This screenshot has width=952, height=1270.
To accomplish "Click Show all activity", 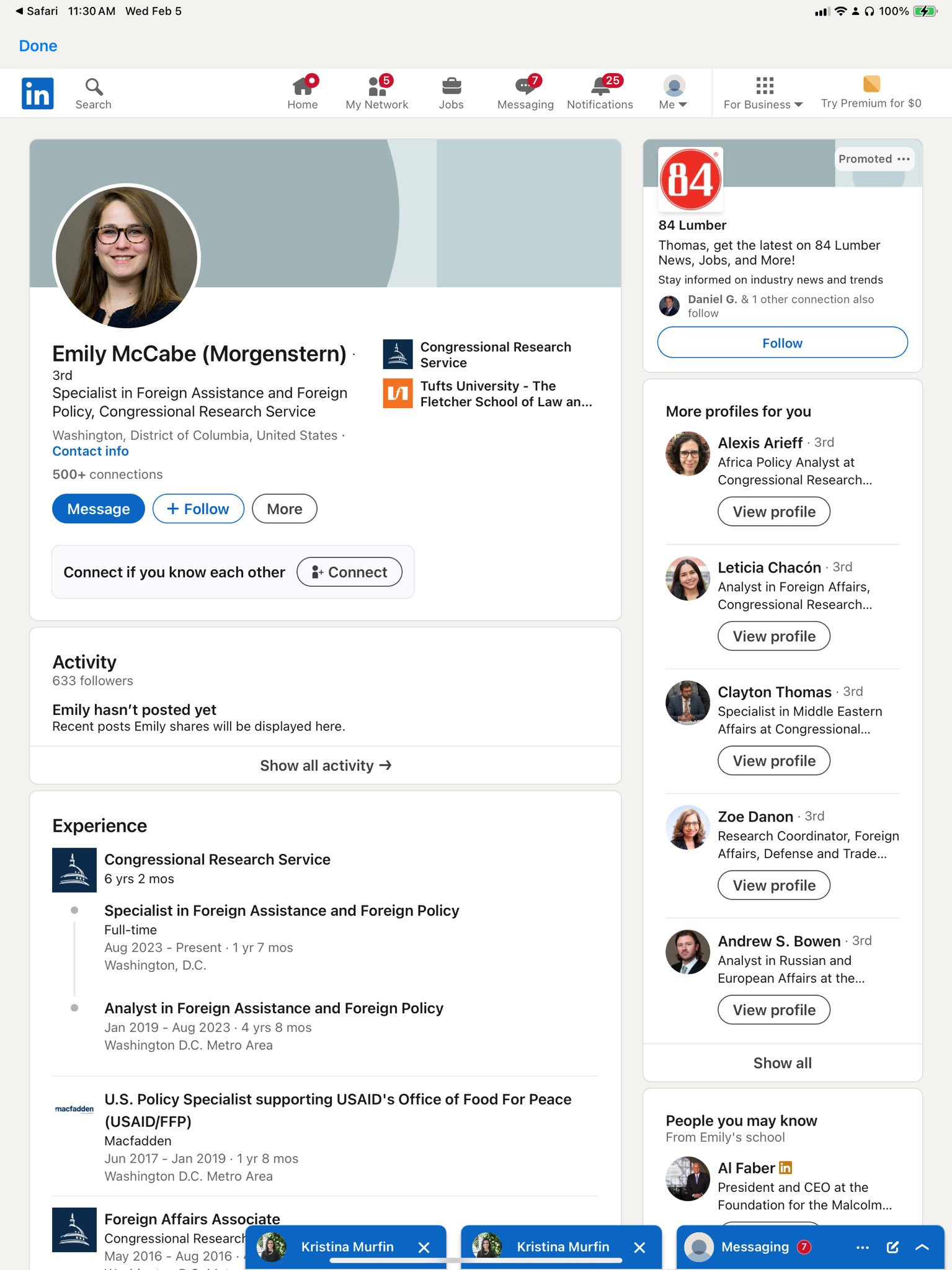I will pyautogui.click(x=326, y=766).
